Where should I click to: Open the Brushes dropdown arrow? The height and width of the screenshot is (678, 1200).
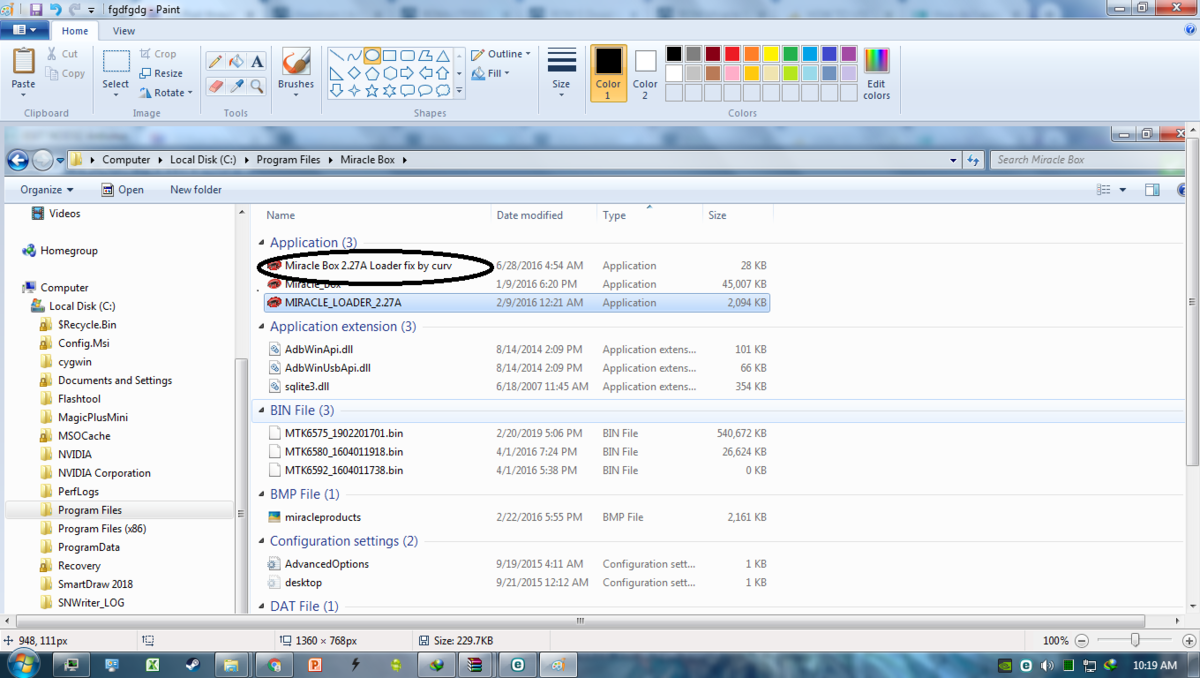296,95
